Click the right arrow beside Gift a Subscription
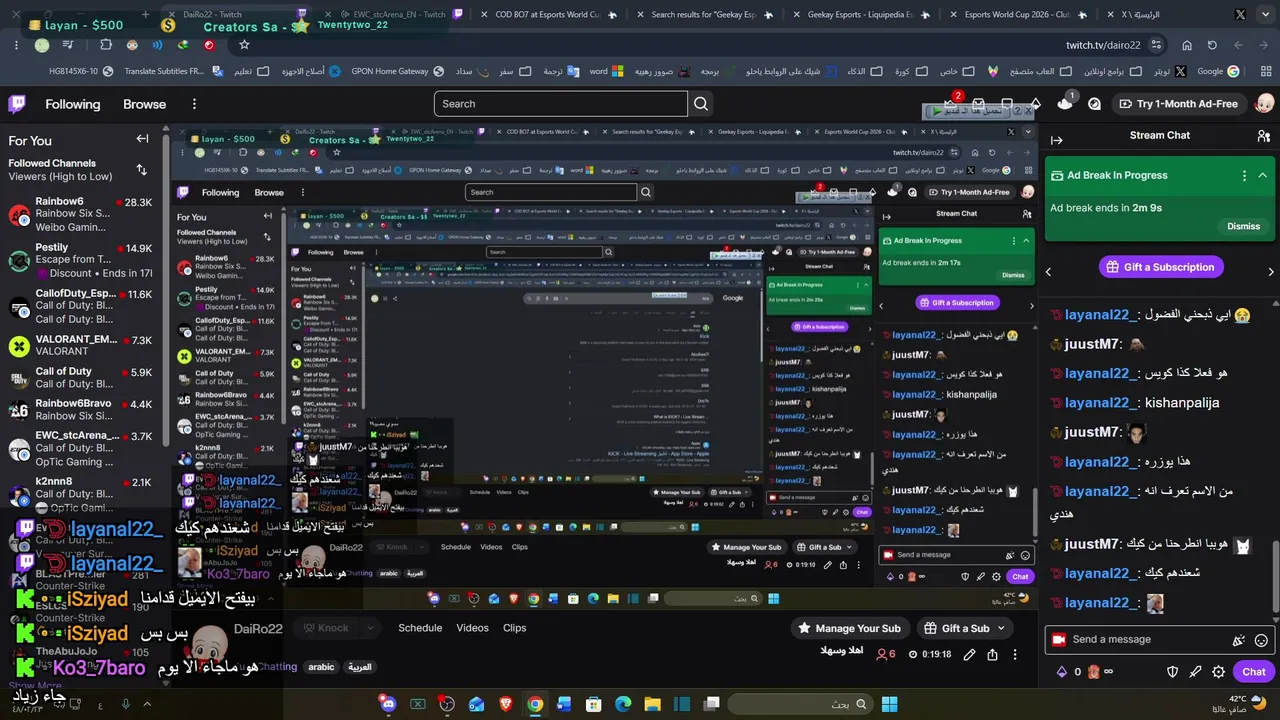Viewport: 1280px width, 720px height. pos(1271,271)
